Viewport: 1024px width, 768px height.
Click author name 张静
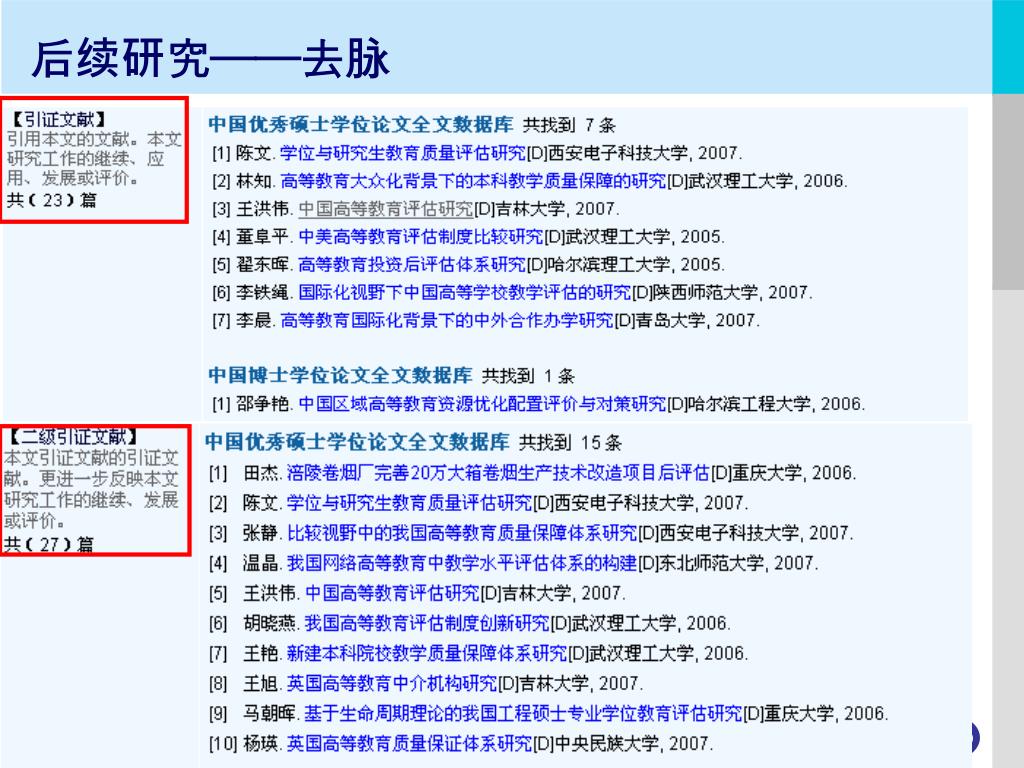pyautogui.click(x=261, y=533)
